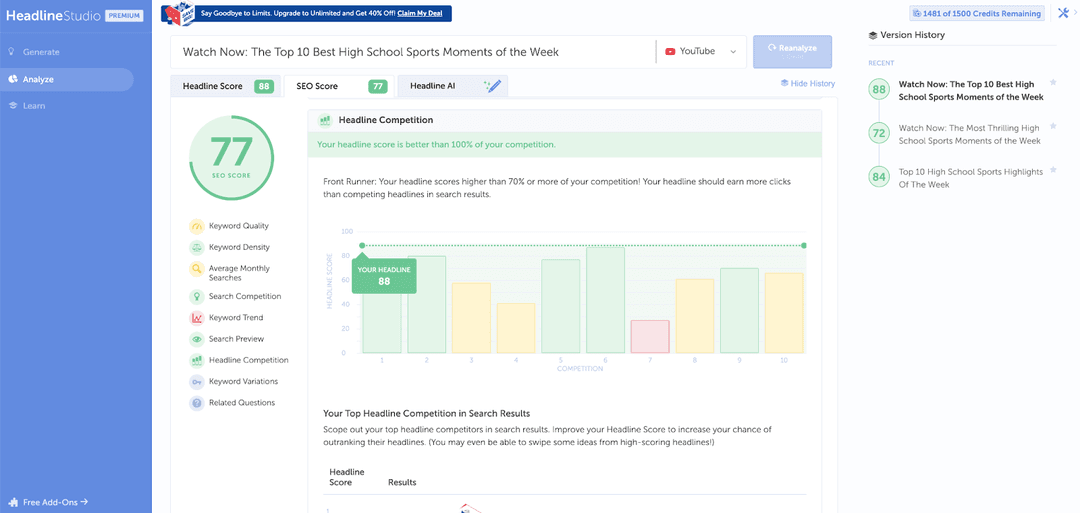Open the YouTube platform dropdown
This screenshot has height=513, width=1080.
tap(701, 52)
